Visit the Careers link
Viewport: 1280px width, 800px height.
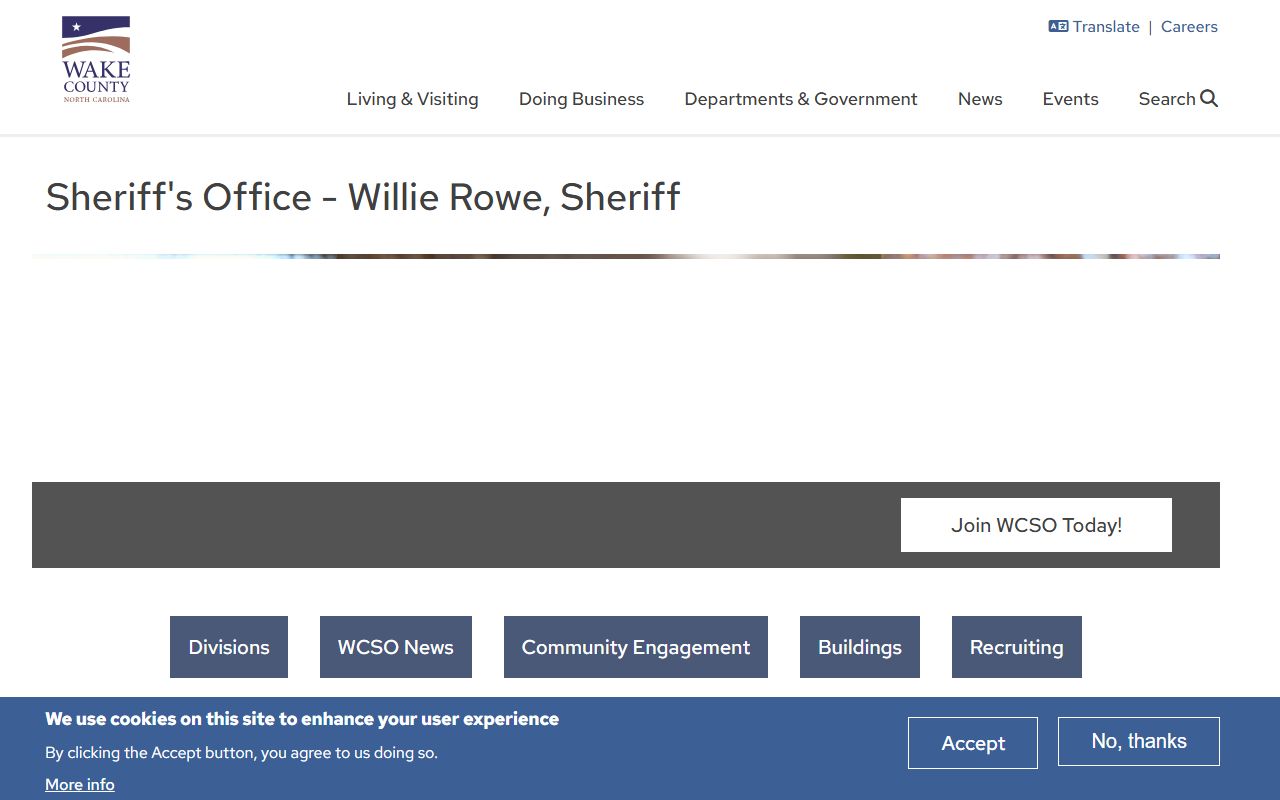click(x=1189, y=27)
